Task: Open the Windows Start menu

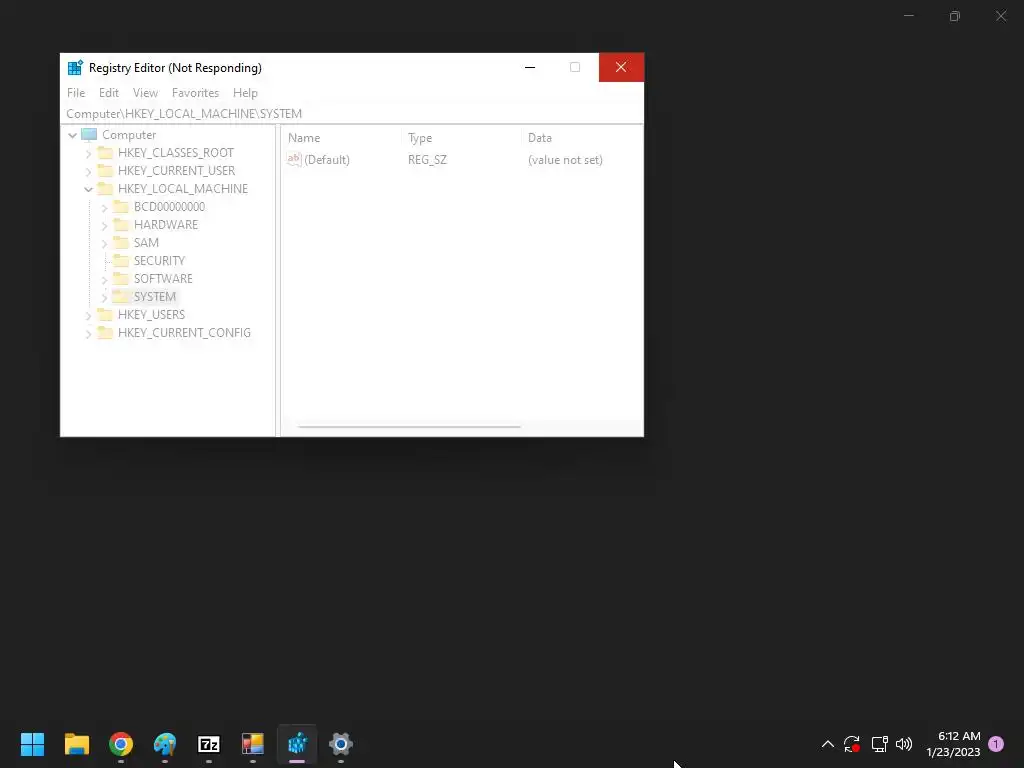Action: pyautogui.click(x=33, y=744)
